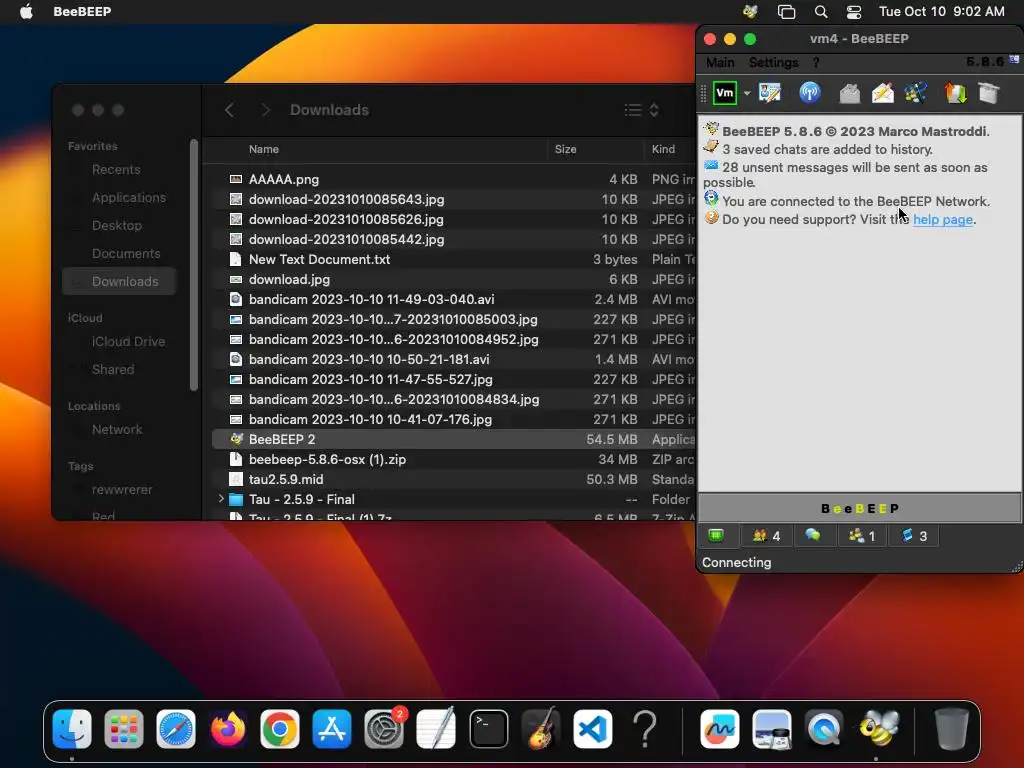Open Spotlight search in menu bar
This screenshot has height=768, width=1024.
pyautogui.click(x=821, y=11)
